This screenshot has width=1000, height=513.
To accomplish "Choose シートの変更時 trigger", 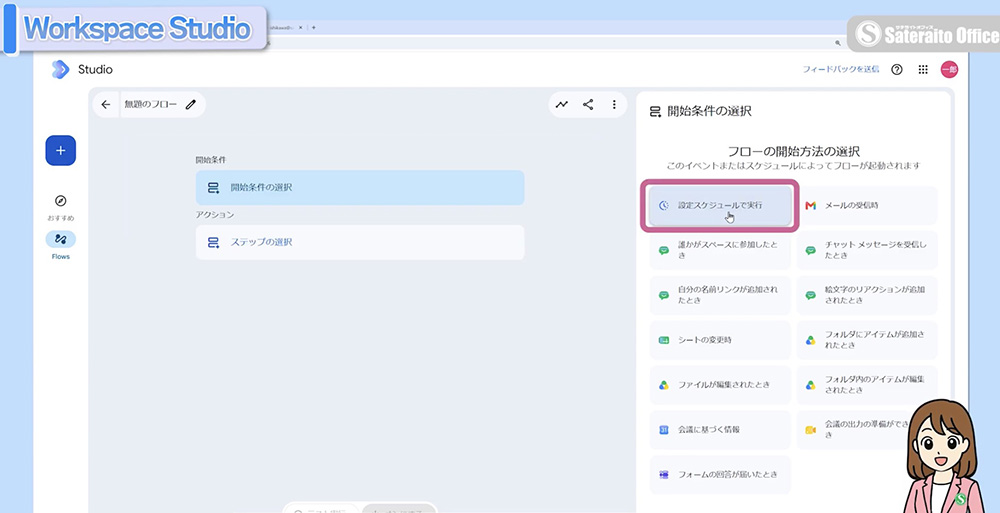I will coord(719,340).
